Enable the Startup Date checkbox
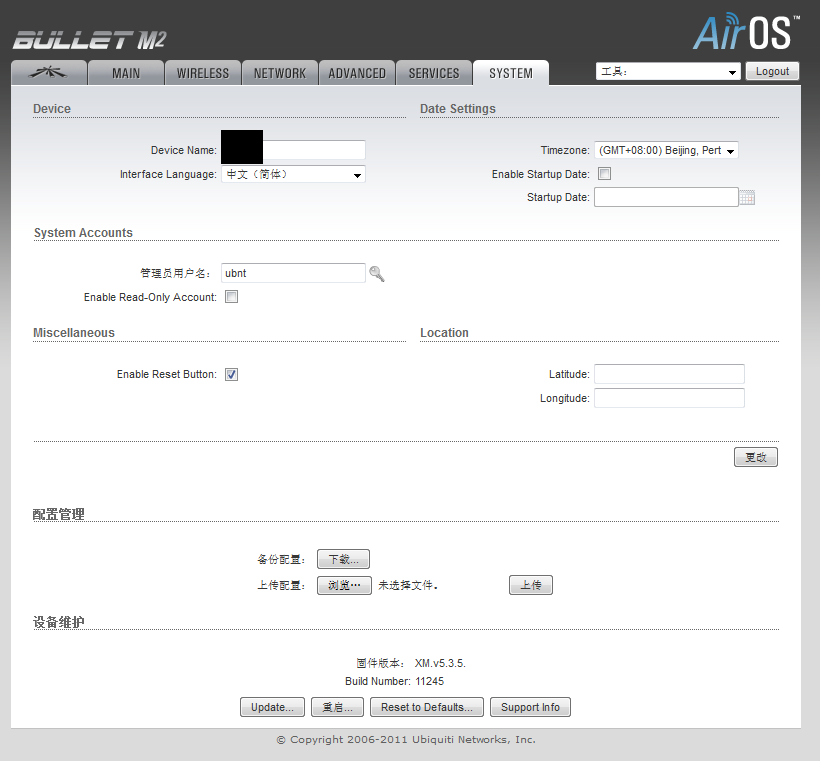 605,174
